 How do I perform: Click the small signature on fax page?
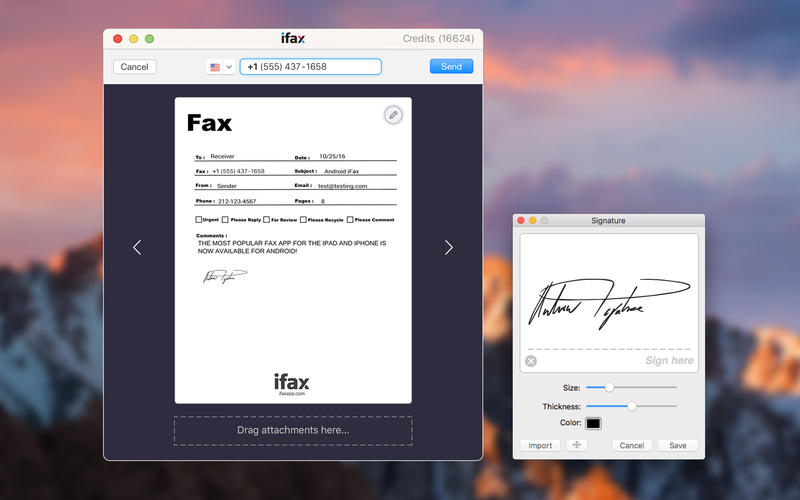(x=224, y=277)
